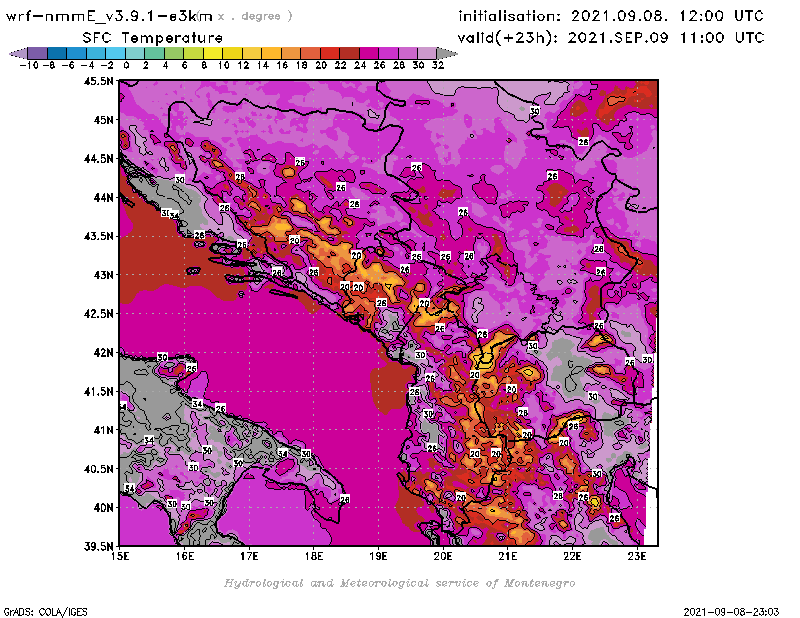Click the legend swatch between 30 and 32
This screenshot has height=618, width=800.
pos(428,53)
